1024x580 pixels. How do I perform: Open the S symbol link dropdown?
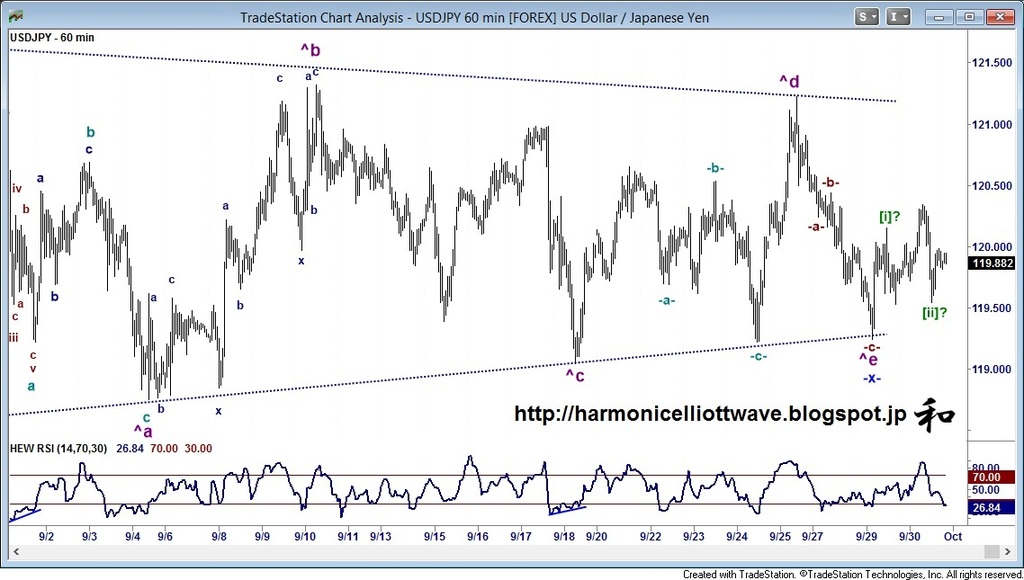click(x=868, y=17)
